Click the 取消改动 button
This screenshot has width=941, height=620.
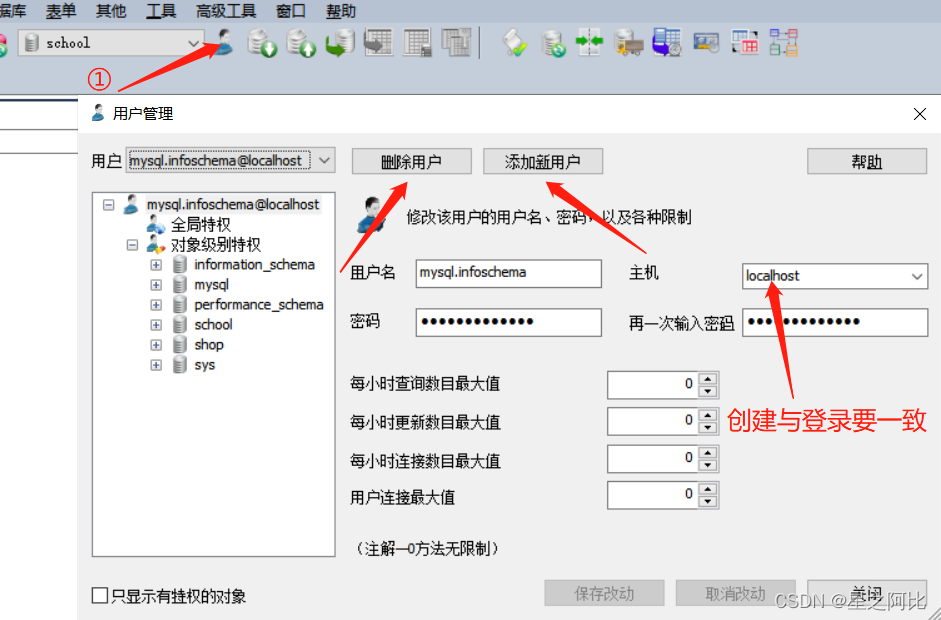[x=736, y=593]
